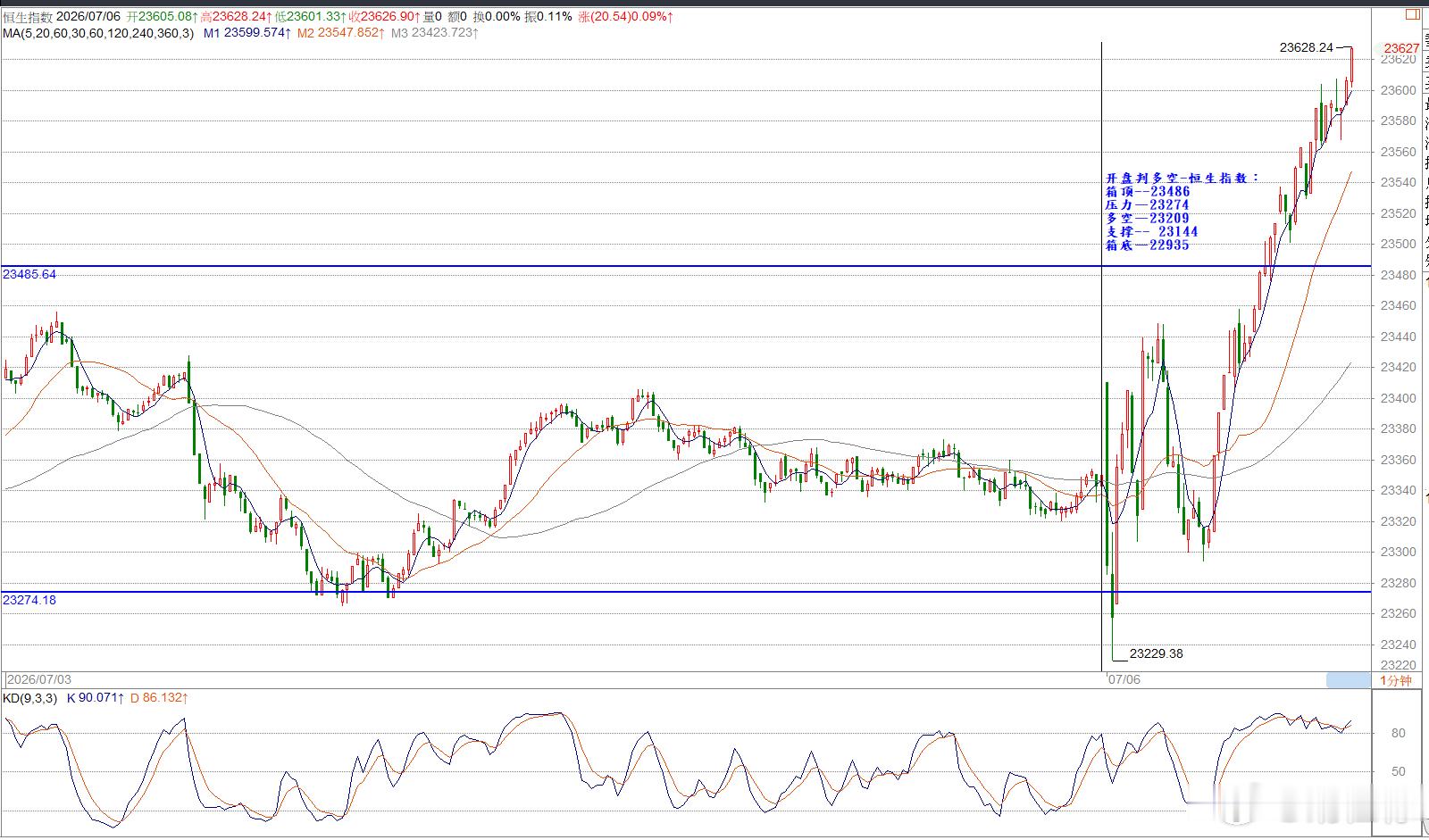This screenshot has width=1429, height=840.
Task: Click the K 90.071 value label
Action: (x=96, y=698)
